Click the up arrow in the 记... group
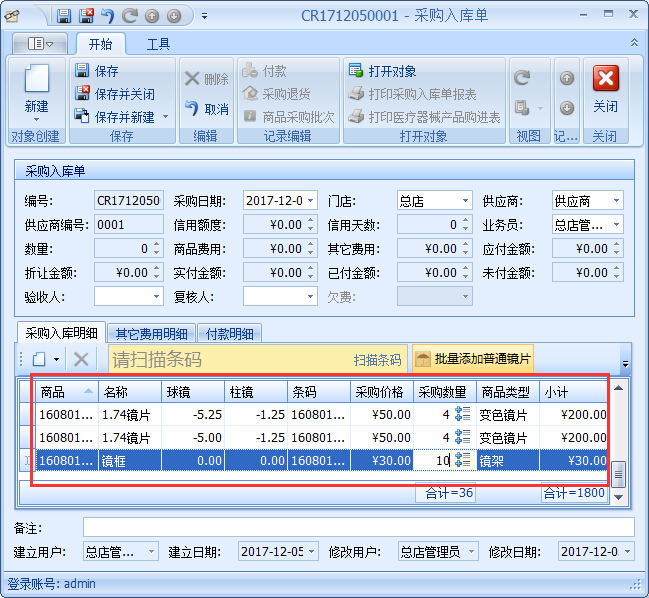Screen dimensions: 649x598 coord(567,78)
